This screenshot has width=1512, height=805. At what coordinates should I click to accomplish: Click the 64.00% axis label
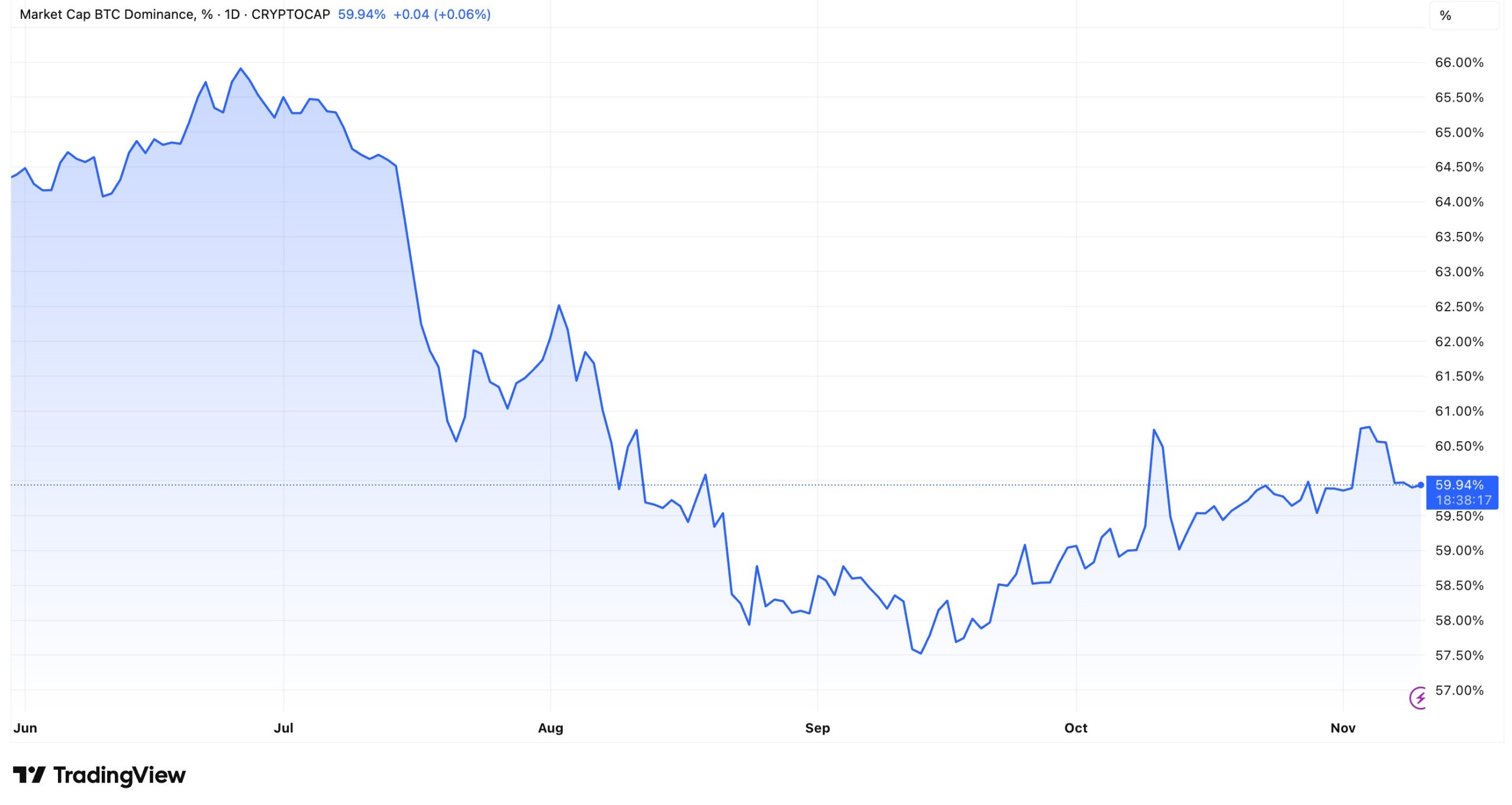pos(1459,202)
